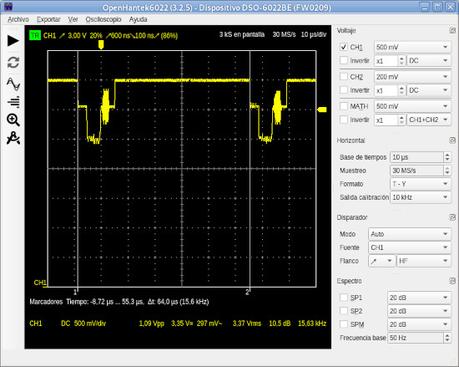Open Flanco HF filter dropdown
Screen dimensions: 459x367
tap(423, 261)
